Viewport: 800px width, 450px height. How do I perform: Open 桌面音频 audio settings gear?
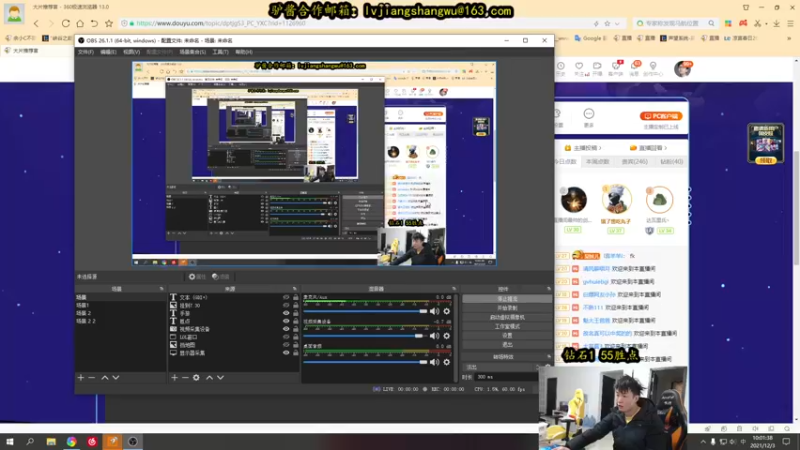coord(447,362)
